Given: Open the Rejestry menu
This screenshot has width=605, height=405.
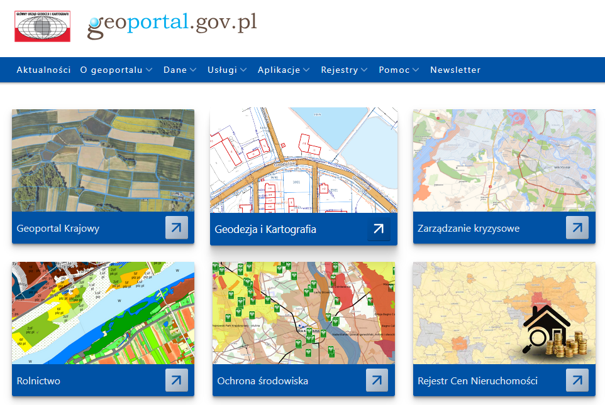Looking at the screenshot, I should 339,70.
